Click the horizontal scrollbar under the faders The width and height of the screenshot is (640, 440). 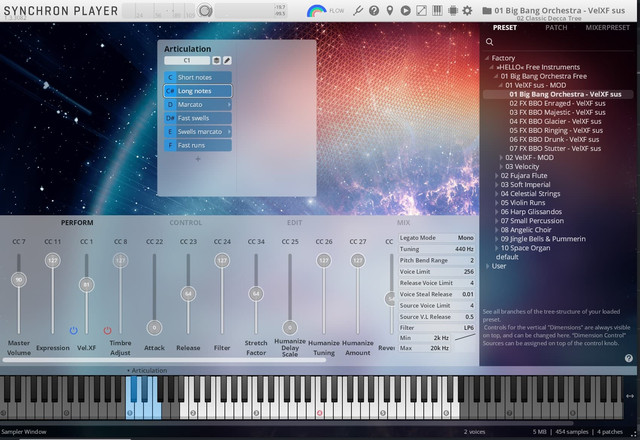click(x=164, y=360)
